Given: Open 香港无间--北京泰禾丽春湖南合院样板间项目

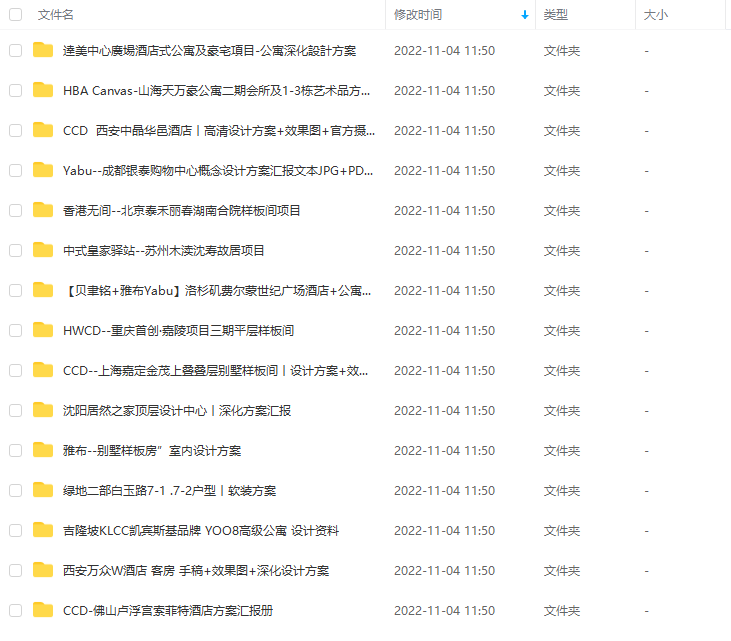Looking at the screenshot, I should tap(181, 211).
